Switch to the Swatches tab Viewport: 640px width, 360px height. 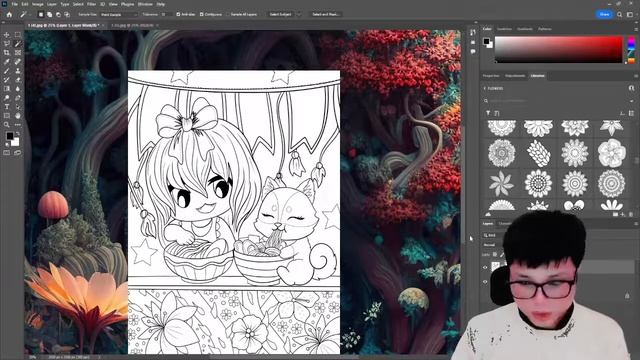tap(504, 29)
